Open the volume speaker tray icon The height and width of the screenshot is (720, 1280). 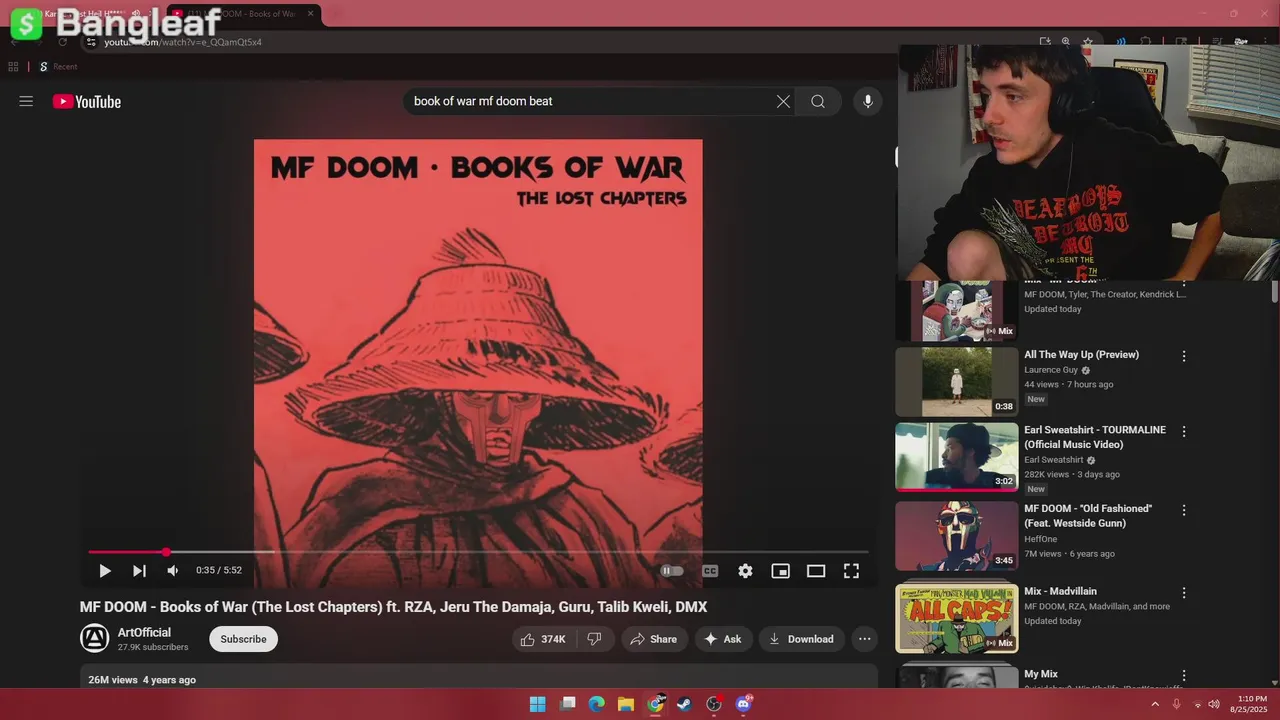[x=1213, y=704]
